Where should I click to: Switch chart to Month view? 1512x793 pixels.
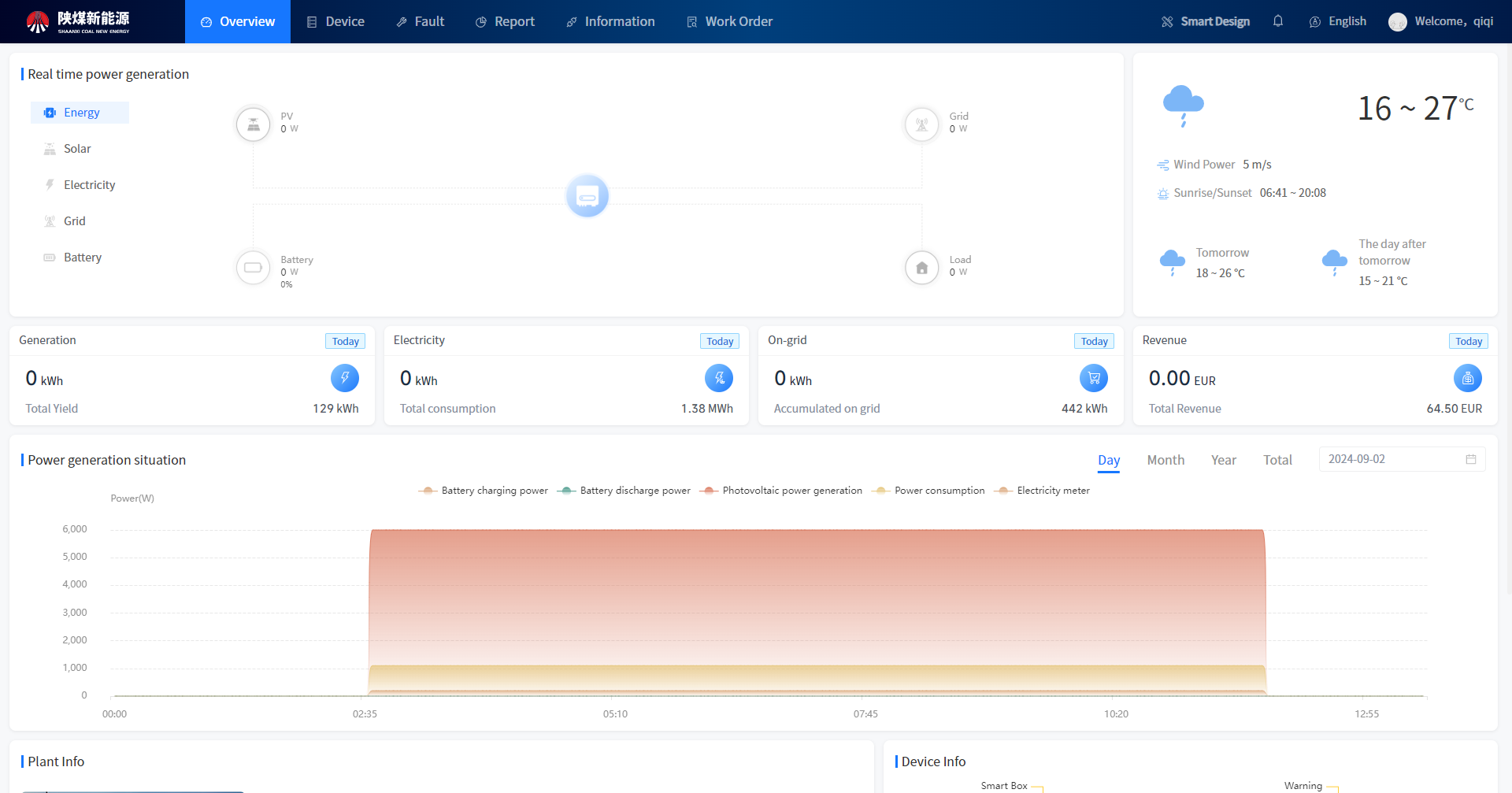click(1165, 460)
